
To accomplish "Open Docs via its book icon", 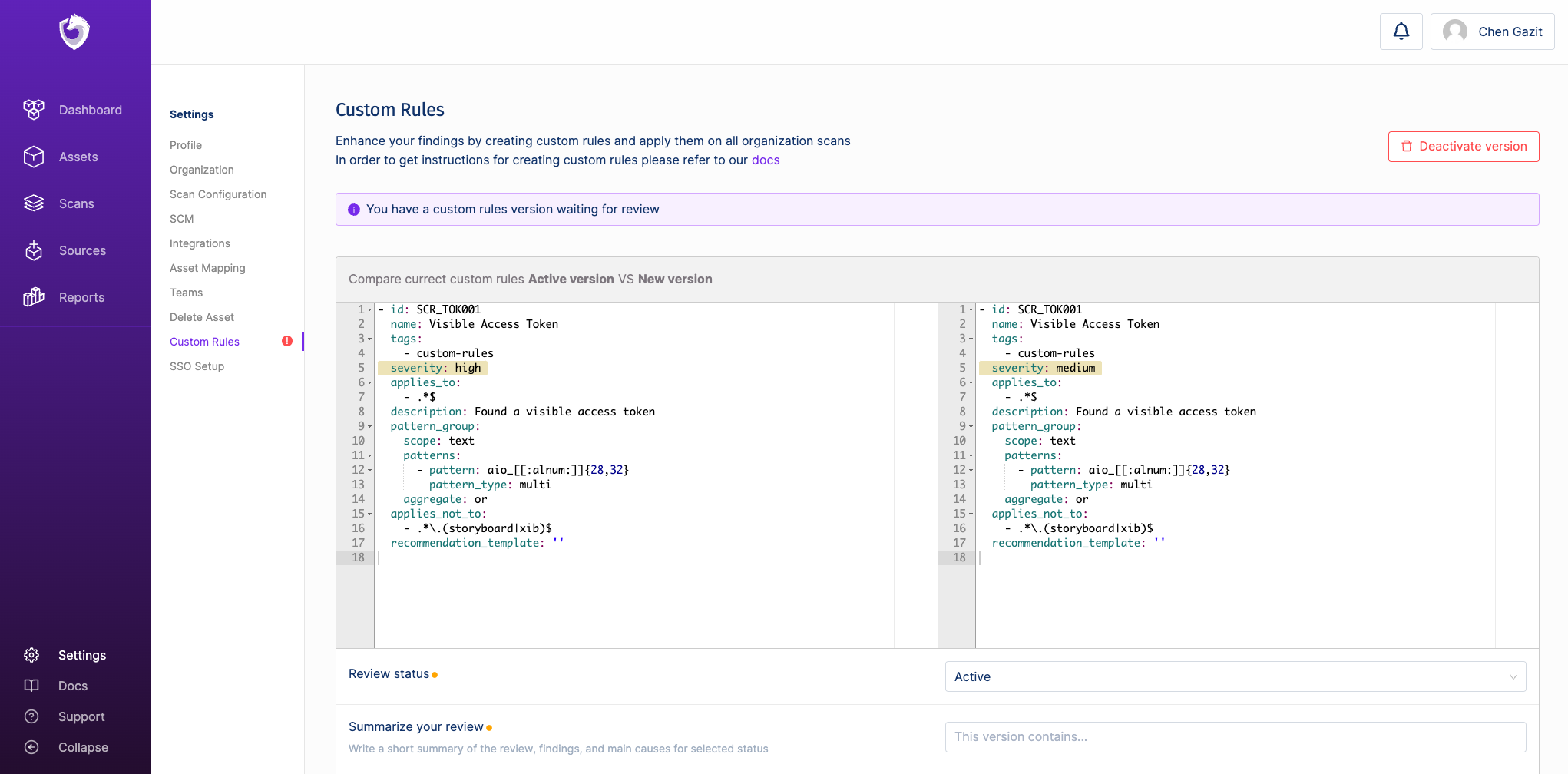I will coord(31,686).
